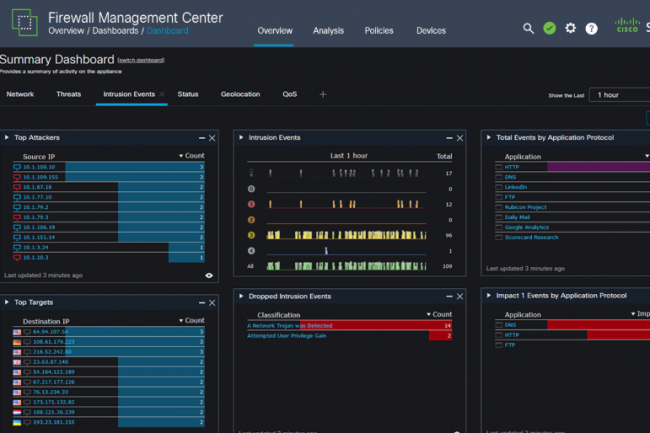
Task: Check the HTTP box in Total Events widget
Action: (x=499, y=167)
